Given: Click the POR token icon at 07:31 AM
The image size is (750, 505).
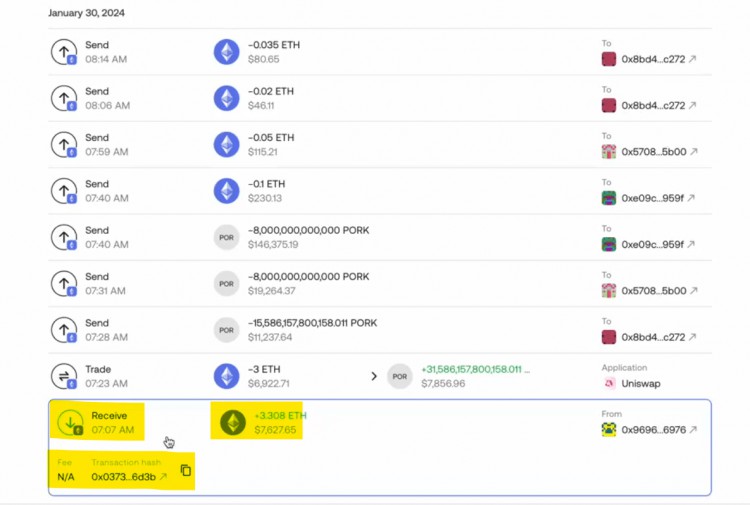Looking at the screenshot, I should (226, 284).
